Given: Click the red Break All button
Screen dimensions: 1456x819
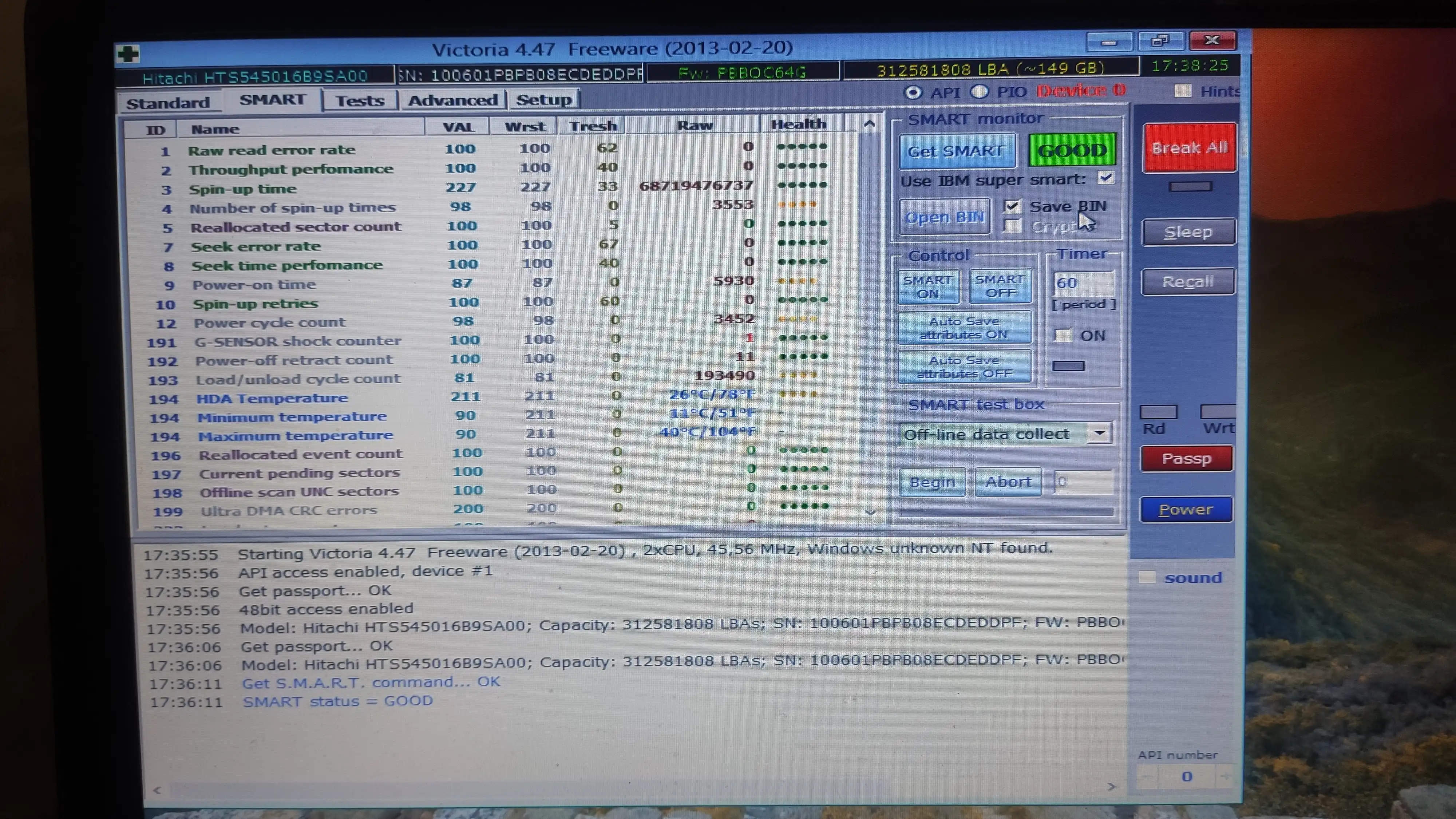Looking at the screenshot, I should click(1189, 147).
